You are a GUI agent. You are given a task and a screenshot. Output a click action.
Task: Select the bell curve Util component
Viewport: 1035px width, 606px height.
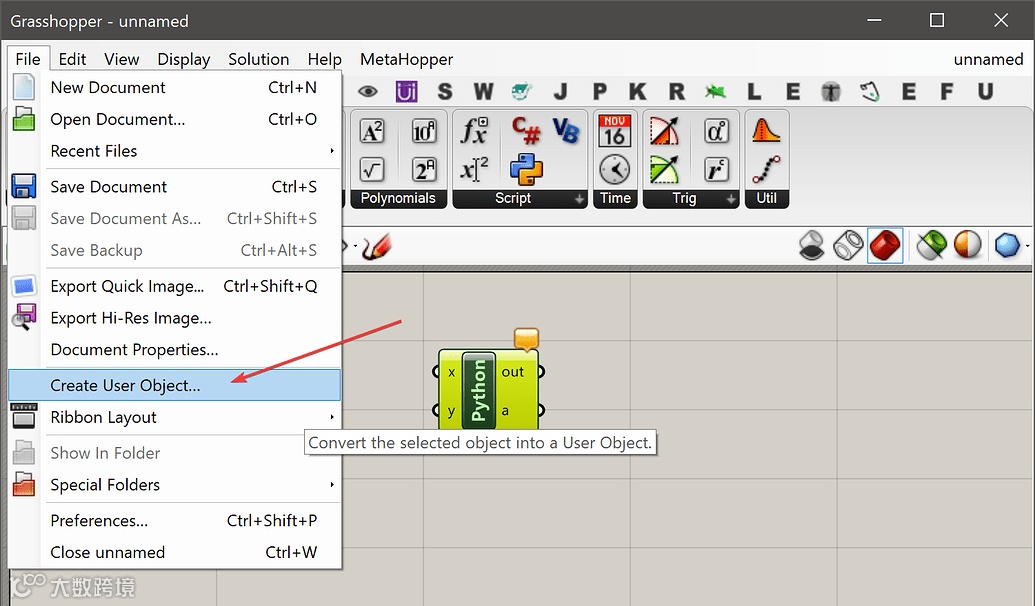point(766,131)
